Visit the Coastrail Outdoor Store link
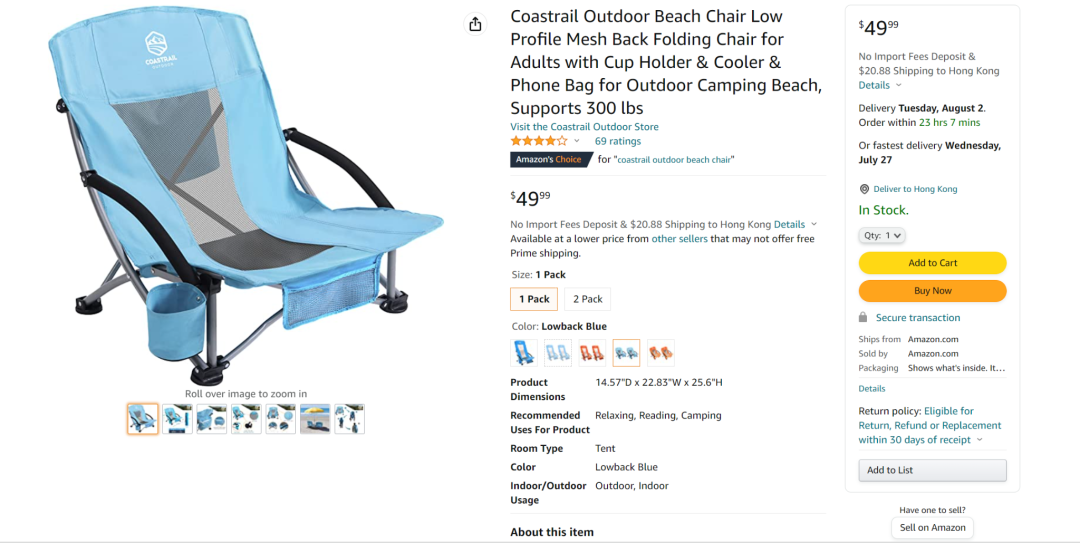Viewport: 1080px width, 543px height. 584,127
